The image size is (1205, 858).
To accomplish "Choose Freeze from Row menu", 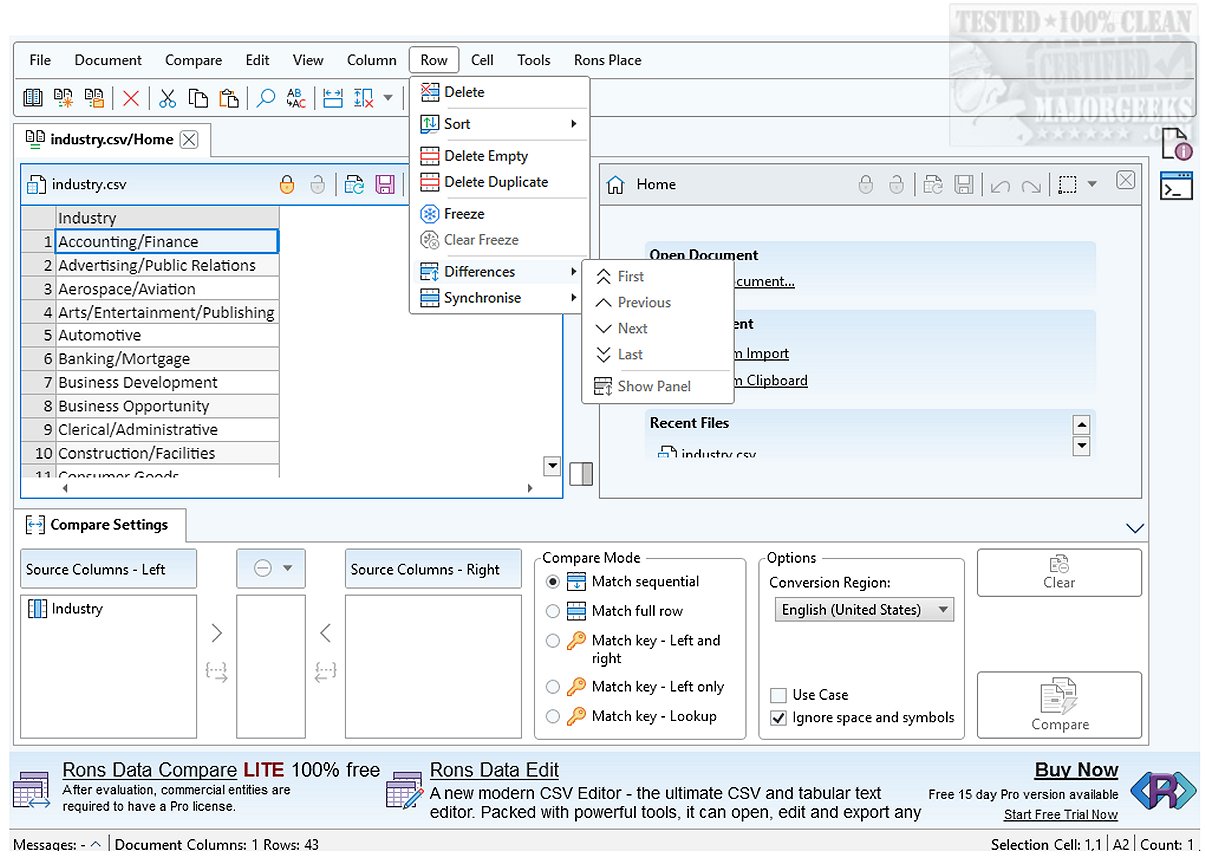I will [x=499, y=214].
